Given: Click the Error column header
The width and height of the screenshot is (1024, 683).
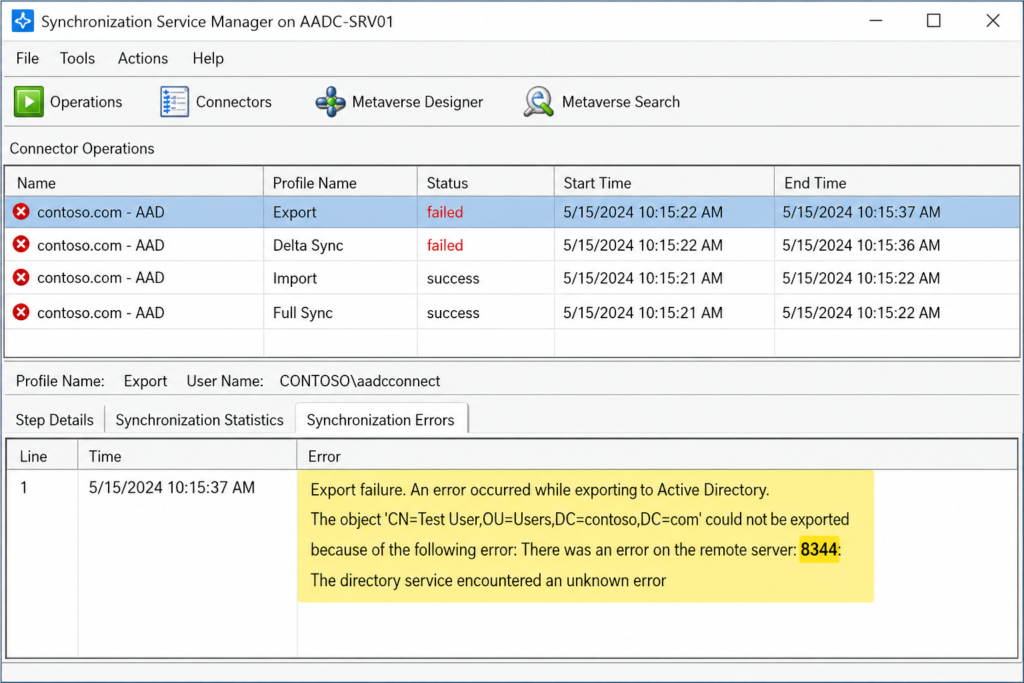Looking at the screenshot, I should click(657, 456).
